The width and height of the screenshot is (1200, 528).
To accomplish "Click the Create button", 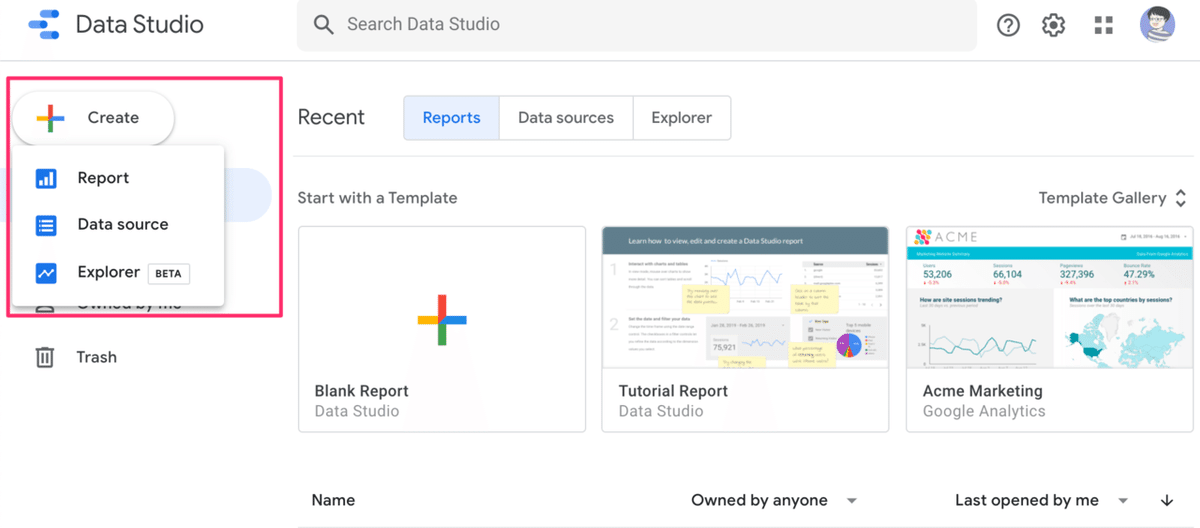I will (94, 118).
